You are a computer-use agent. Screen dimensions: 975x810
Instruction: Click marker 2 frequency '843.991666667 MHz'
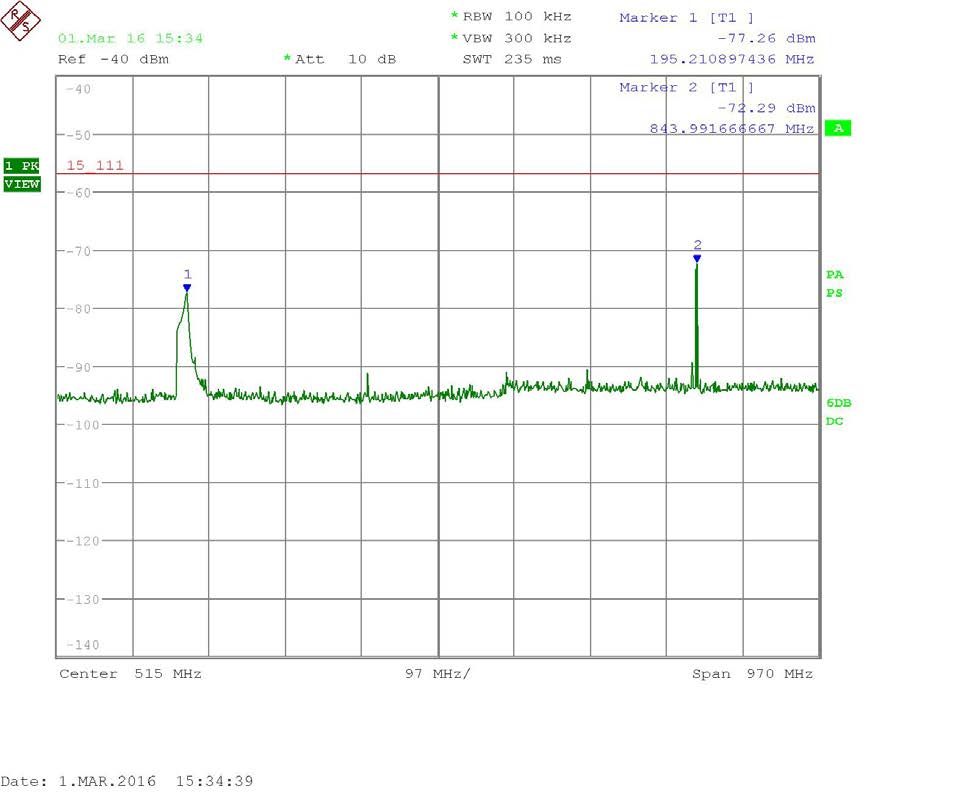[x=732, y=129]
